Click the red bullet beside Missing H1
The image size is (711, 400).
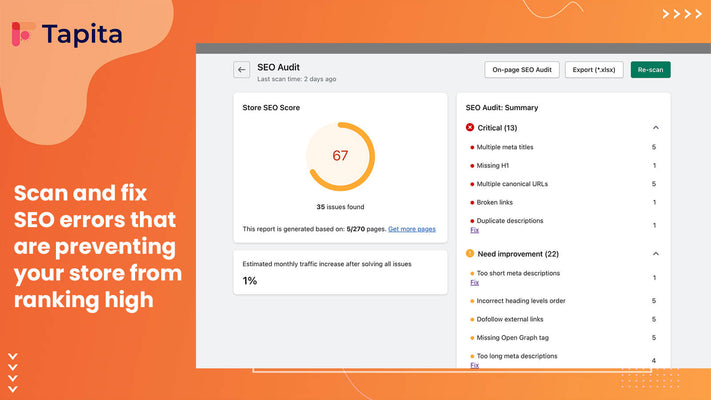click(x=472, y=166)
